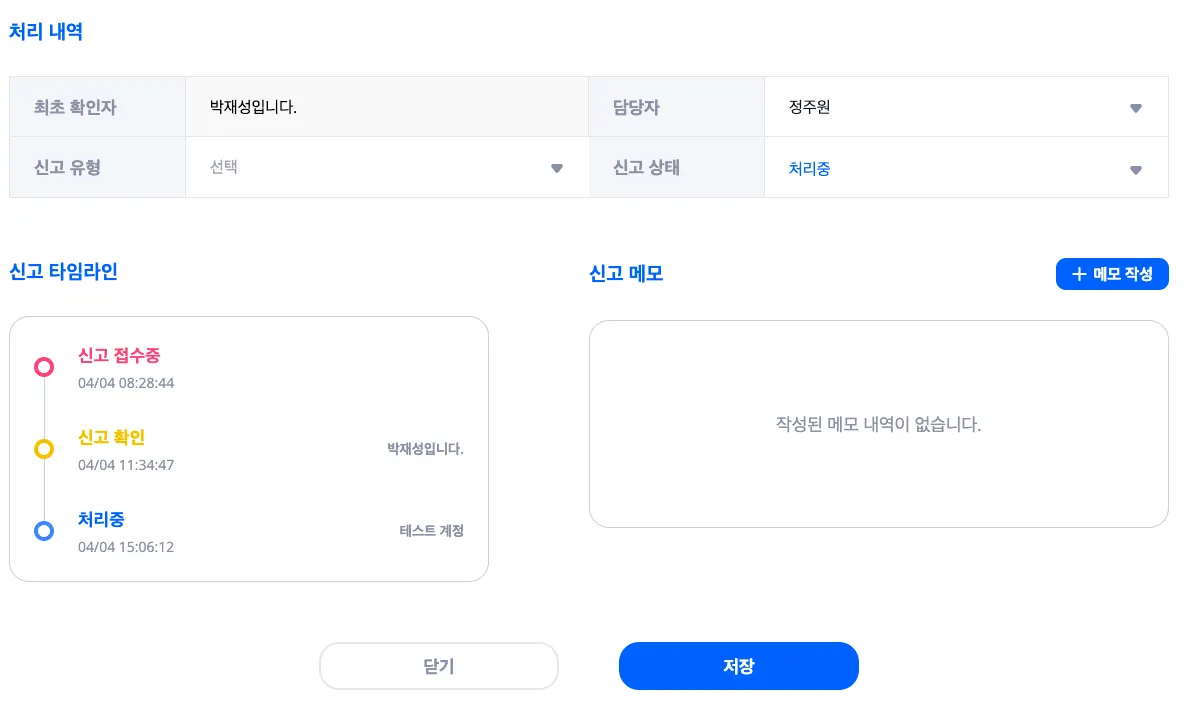Click the 신고 접수중 timeline label
Screen dimensions: 1185x708
(x=119, y=355)
